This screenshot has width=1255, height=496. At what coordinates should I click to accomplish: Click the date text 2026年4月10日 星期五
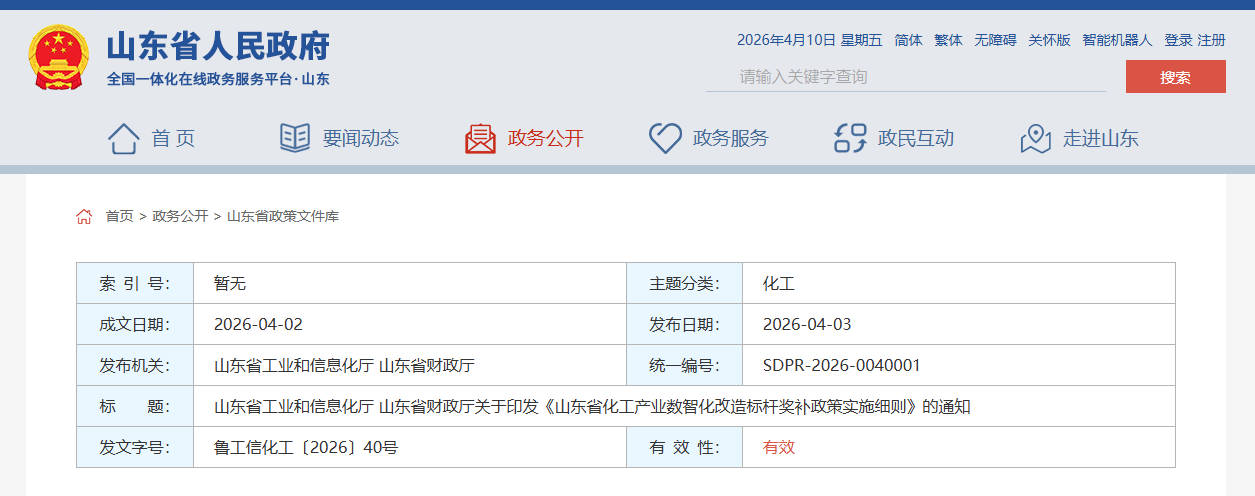point(810,40)
